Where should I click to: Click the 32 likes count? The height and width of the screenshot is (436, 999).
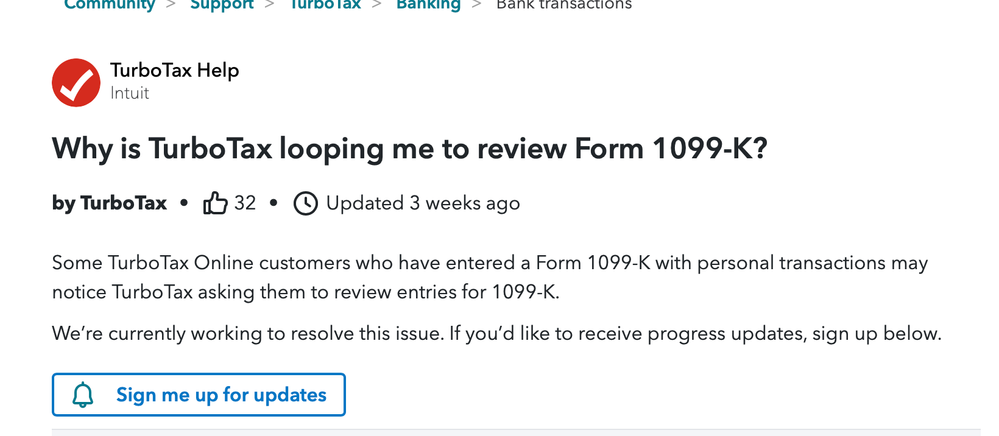(x=245, y=203)
